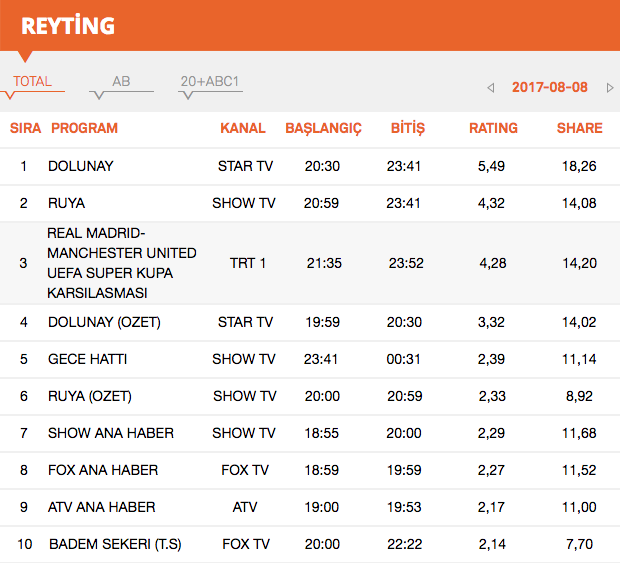Switch to the AB ratings tab
This screenshot has height=563, width=620.
click(121, 82)
